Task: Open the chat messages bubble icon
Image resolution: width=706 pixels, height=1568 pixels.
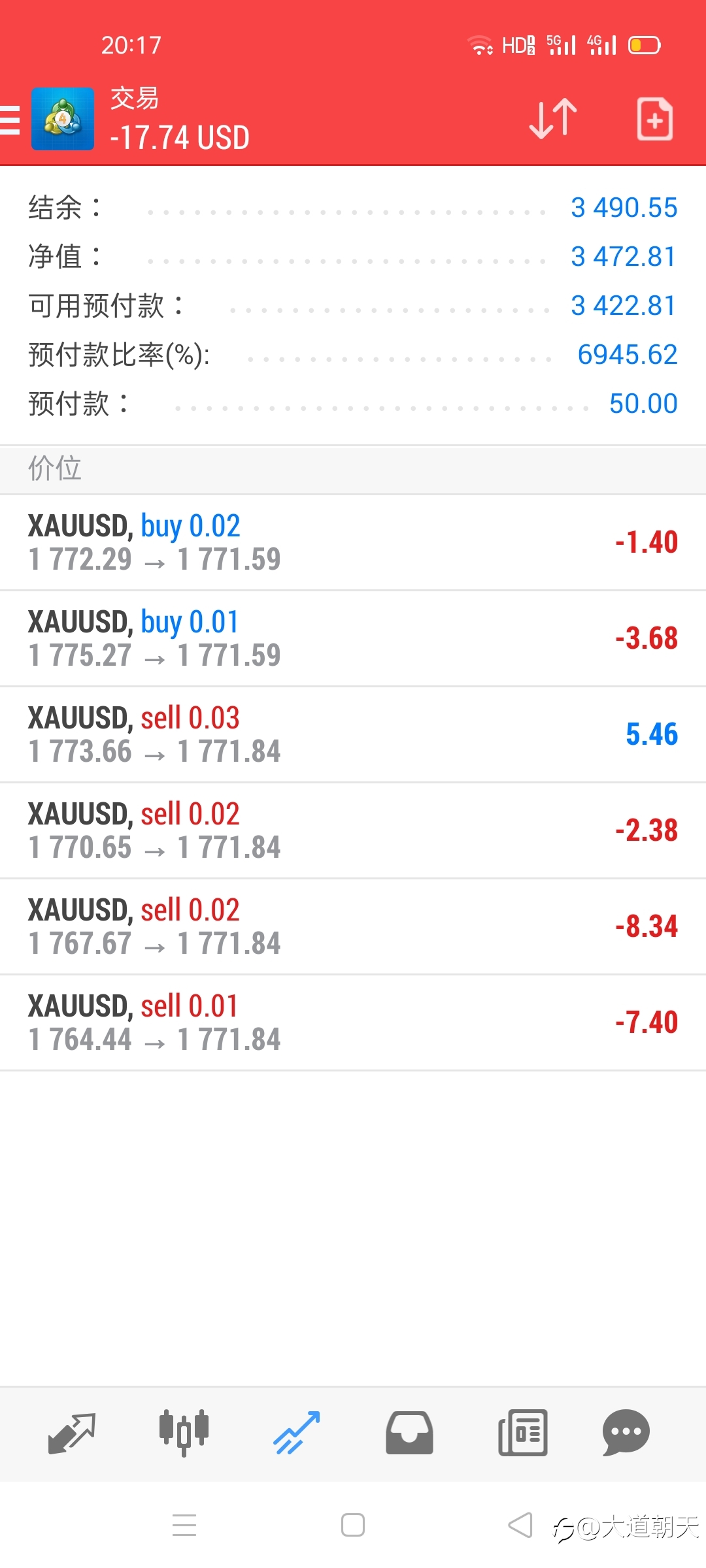Action: 626,1433
